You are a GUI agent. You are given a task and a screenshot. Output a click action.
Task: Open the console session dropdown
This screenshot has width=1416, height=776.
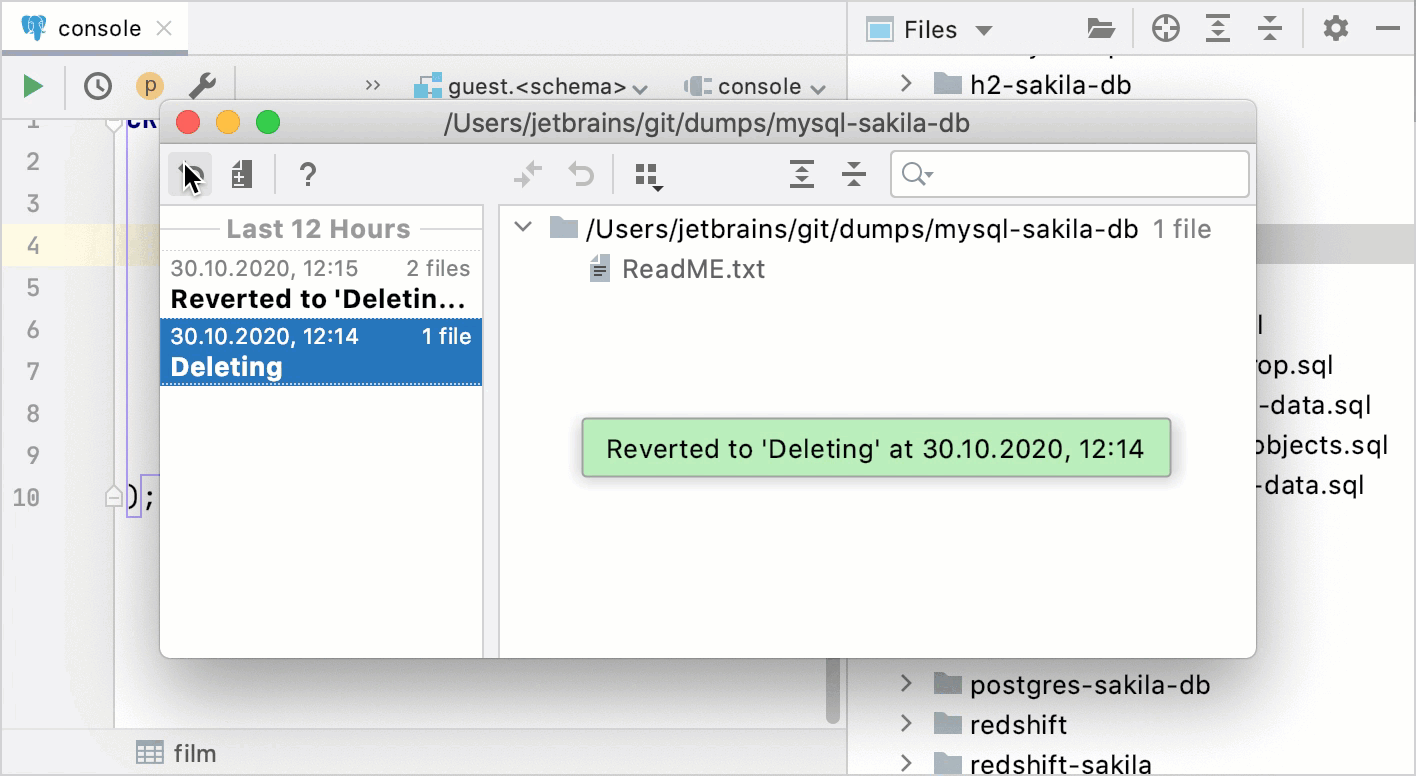[755, 85]
